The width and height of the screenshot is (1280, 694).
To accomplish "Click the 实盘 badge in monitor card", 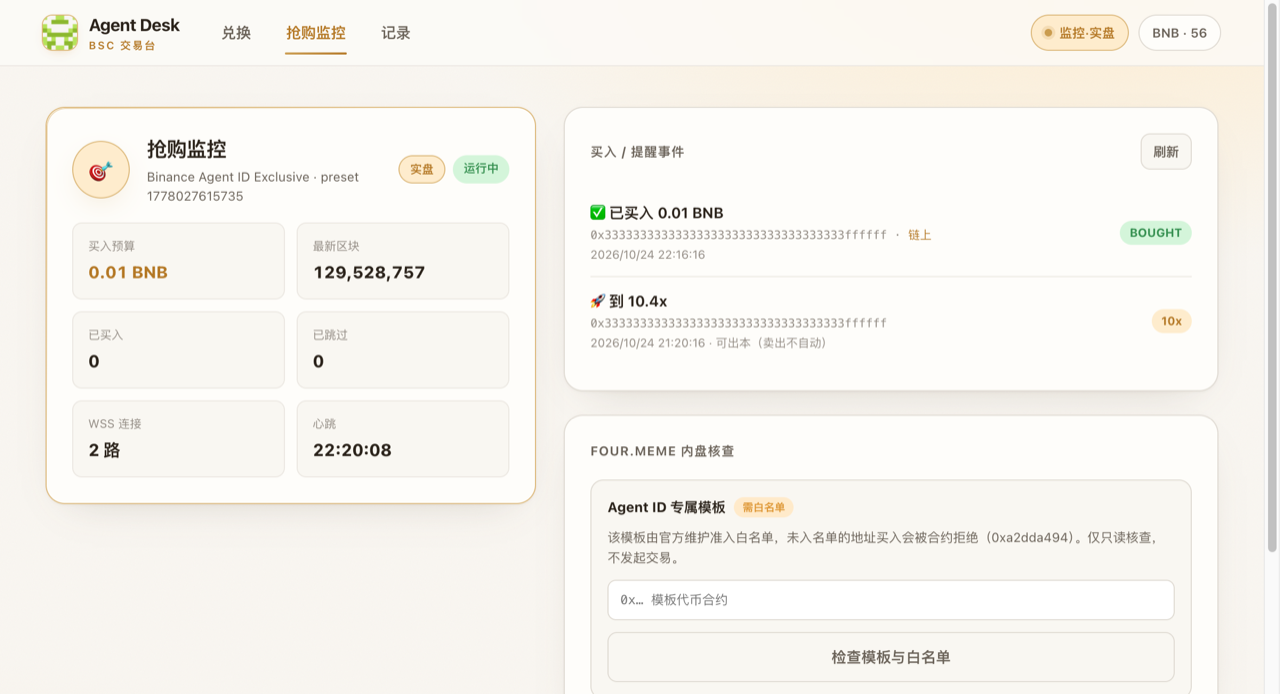I will [x=422, y=169].
